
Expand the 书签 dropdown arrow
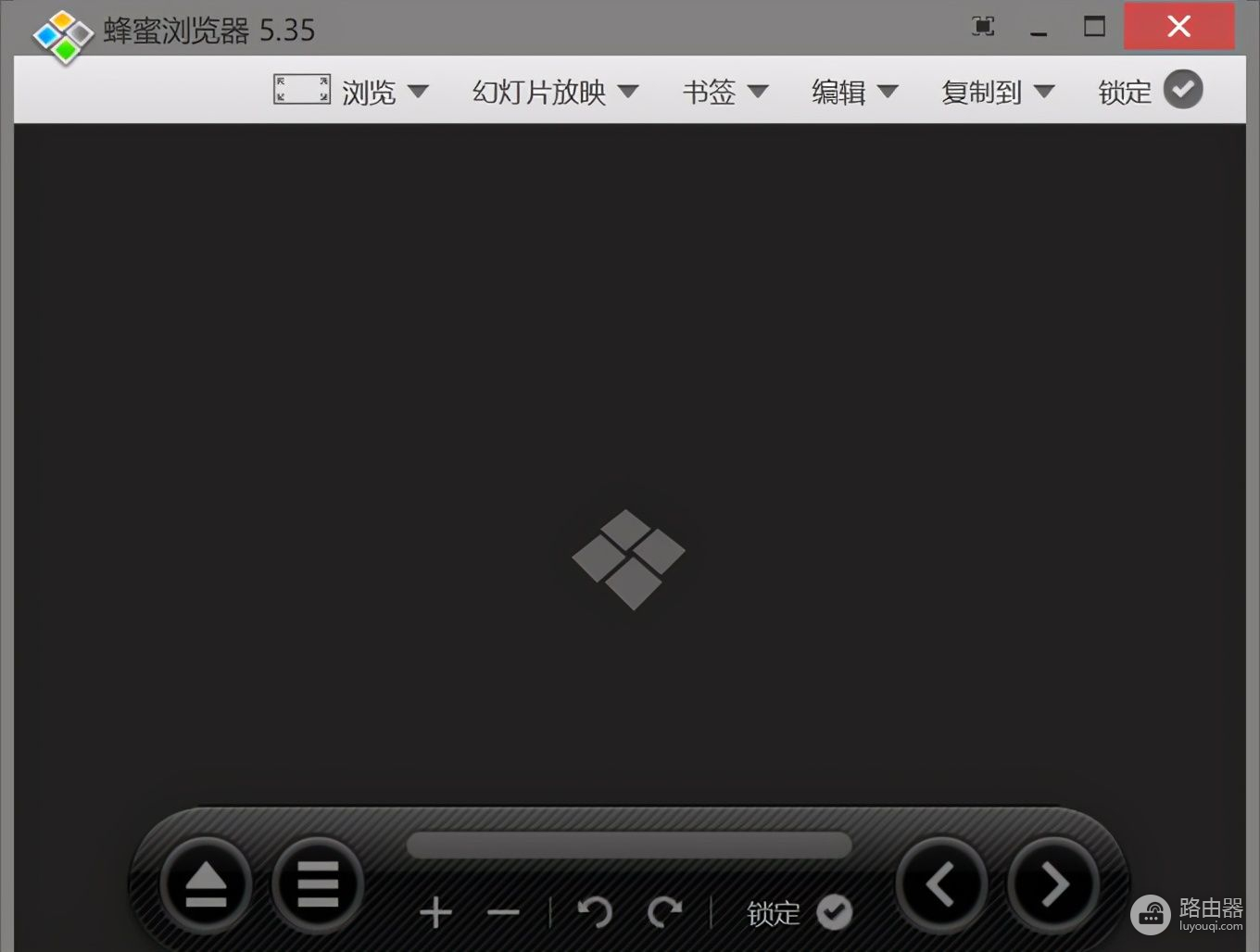coord(758,92)
